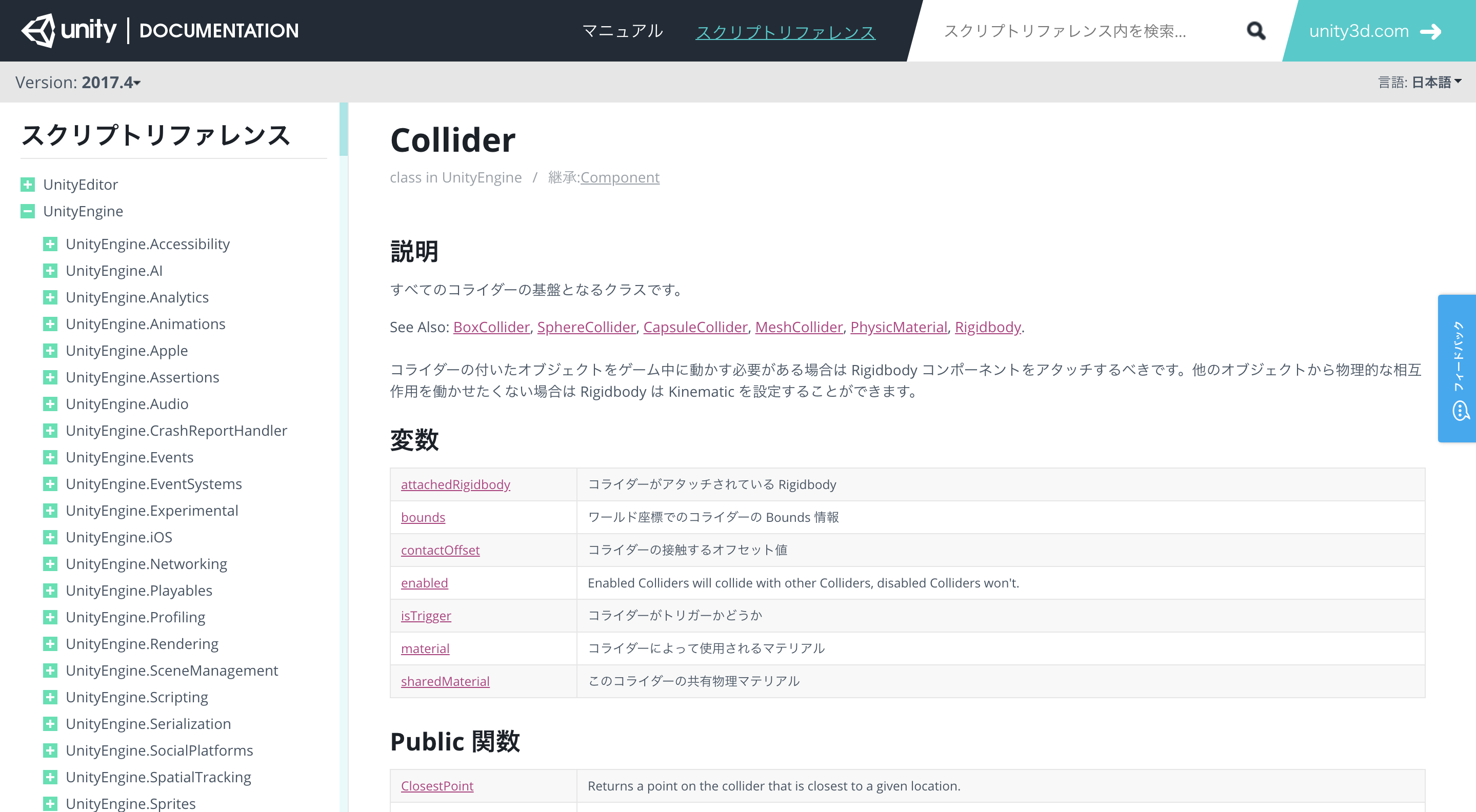
Task: Click the feedback tab icon on right edge
Action: pyautogui.click(x=1458, y=425)
